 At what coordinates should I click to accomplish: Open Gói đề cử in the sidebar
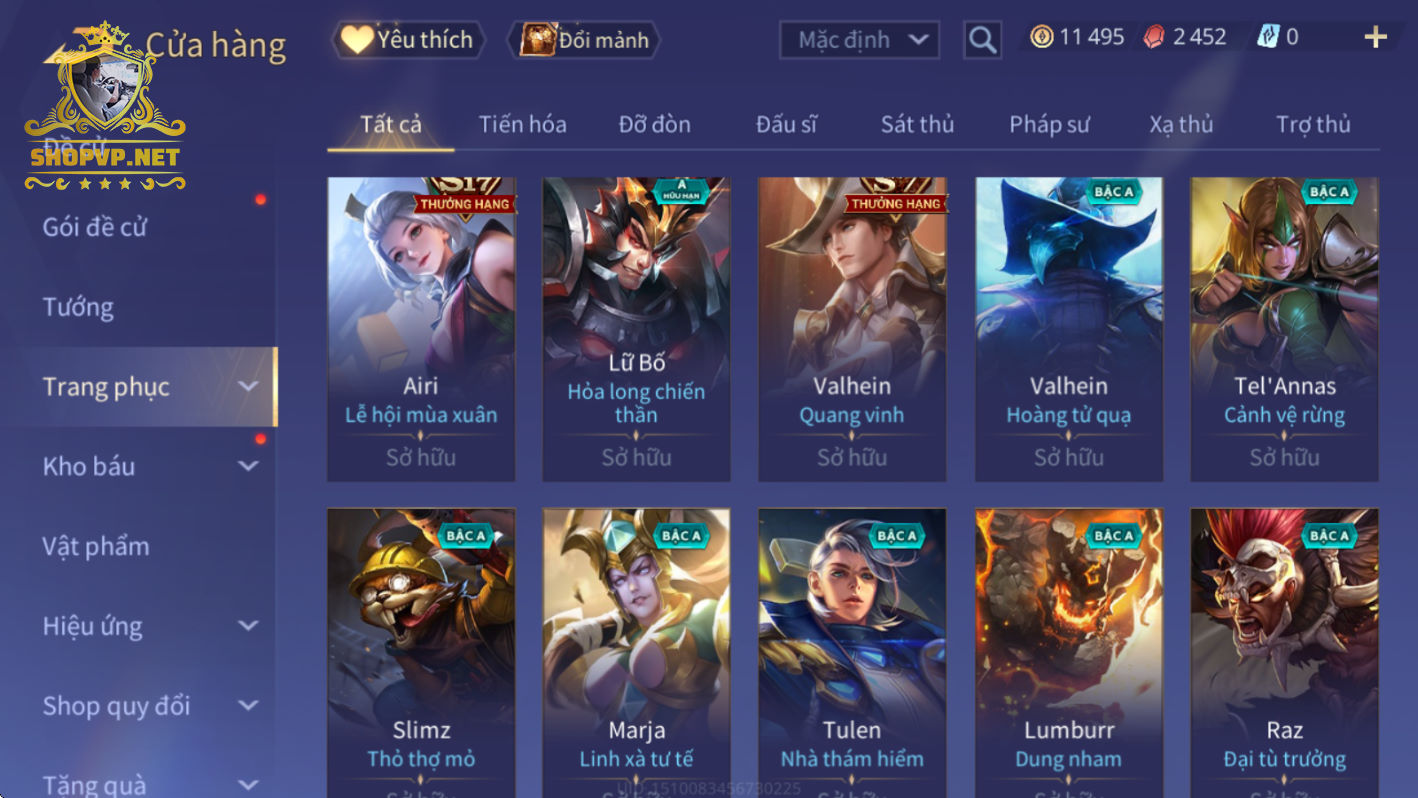tap(95, 227)
